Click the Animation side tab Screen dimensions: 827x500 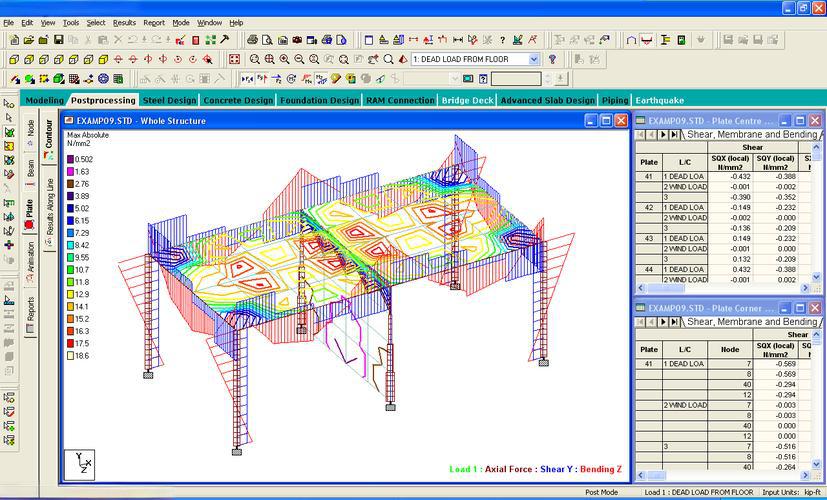pos(30,262)
